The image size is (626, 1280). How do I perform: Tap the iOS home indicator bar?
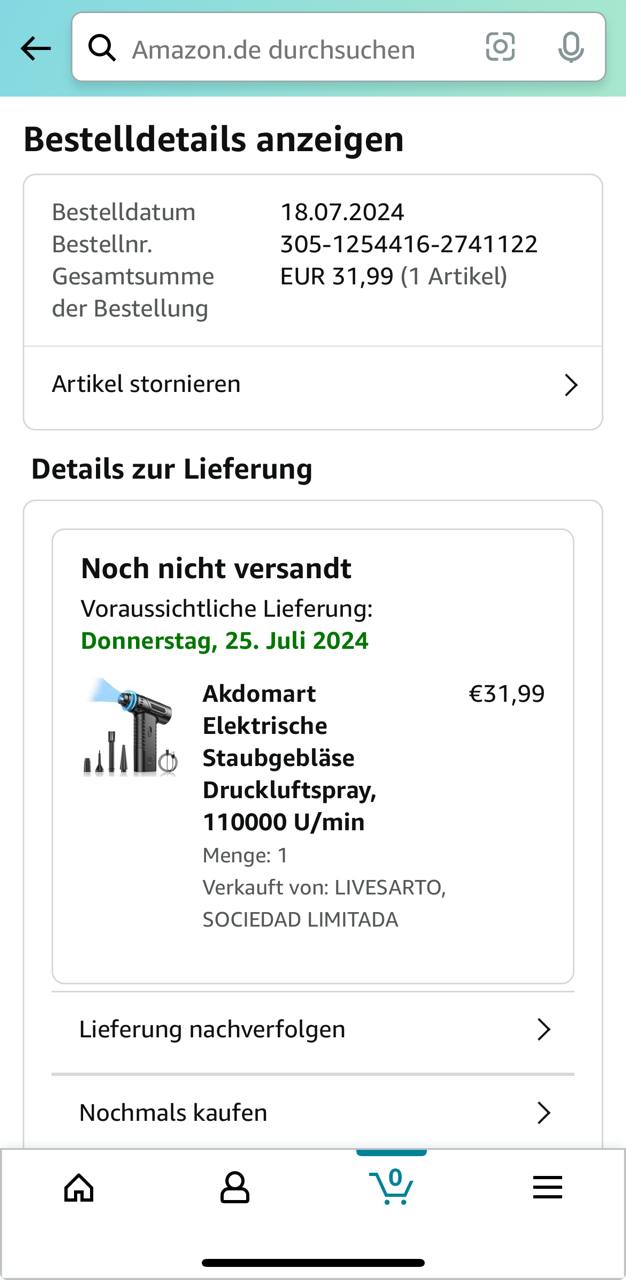point(313,1262)
